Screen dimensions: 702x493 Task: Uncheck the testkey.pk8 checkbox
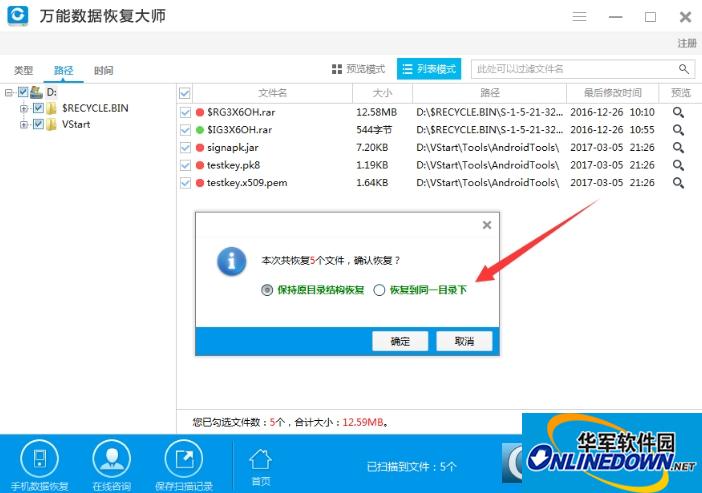coord(185,165)
